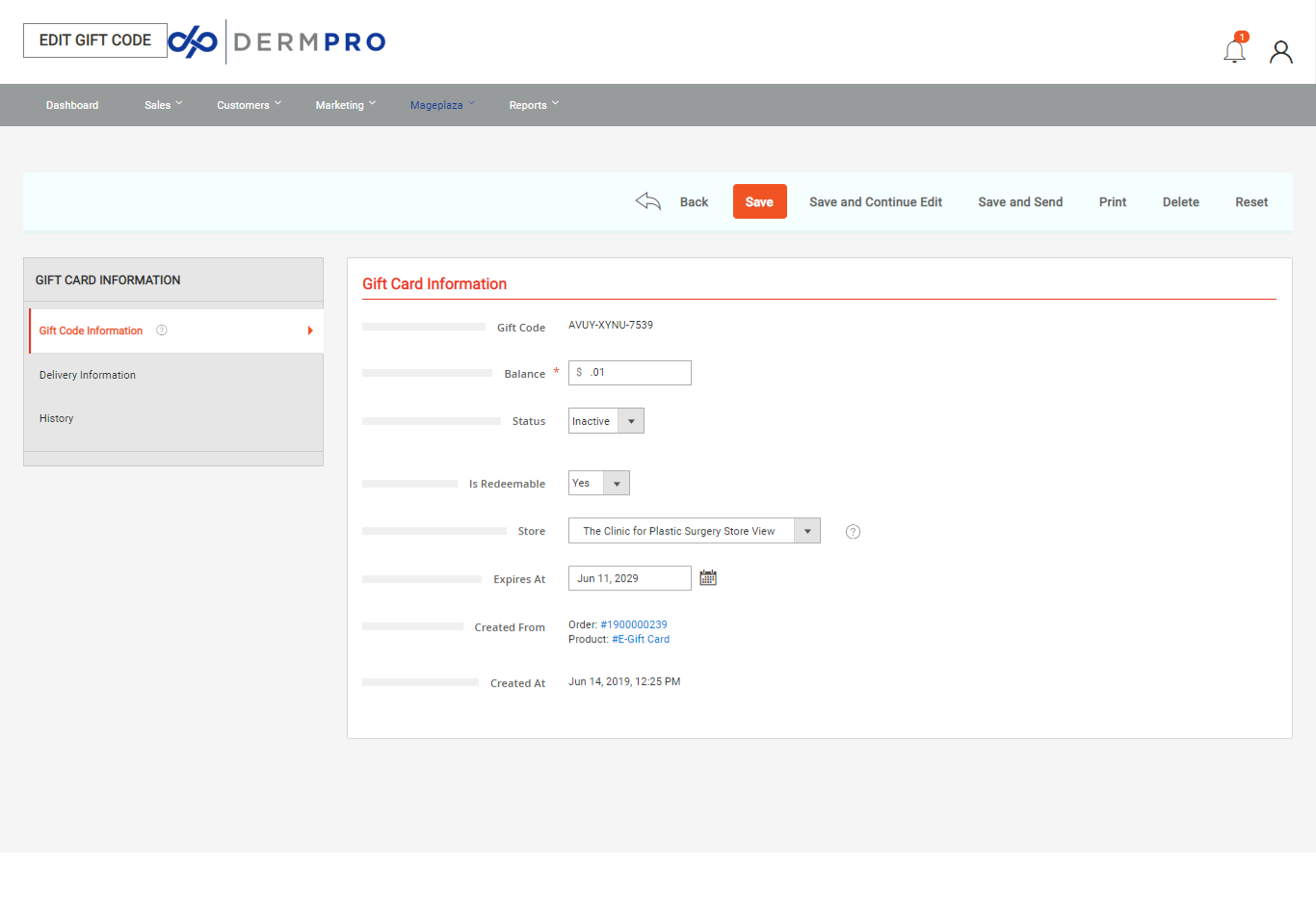Open the admin account menu icon

(1280, 51)
